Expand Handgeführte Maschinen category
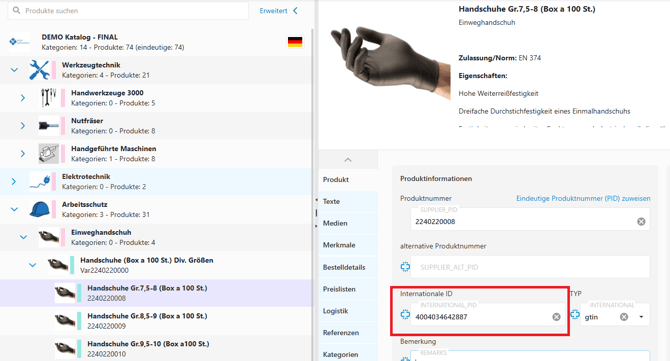 point(23,153)
